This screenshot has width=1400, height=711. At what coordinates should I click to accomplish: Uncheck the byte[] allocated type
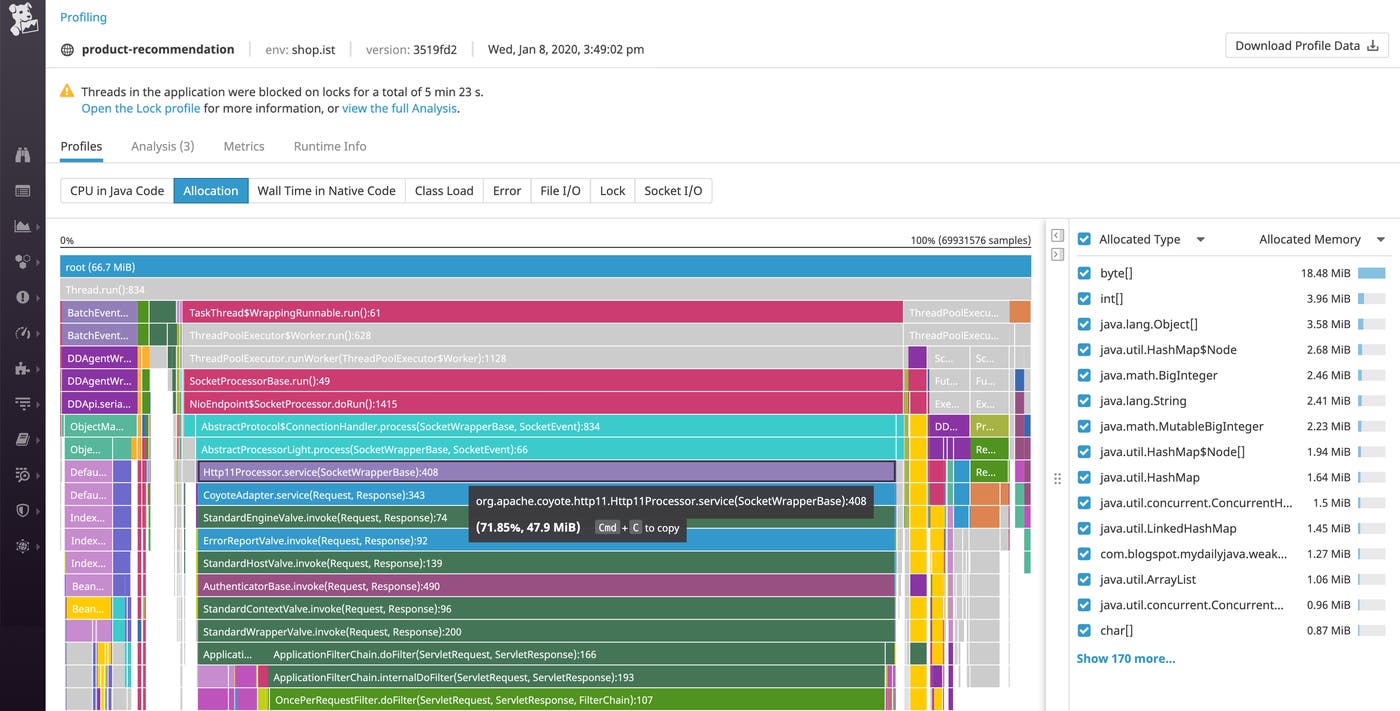(1084, 273)
